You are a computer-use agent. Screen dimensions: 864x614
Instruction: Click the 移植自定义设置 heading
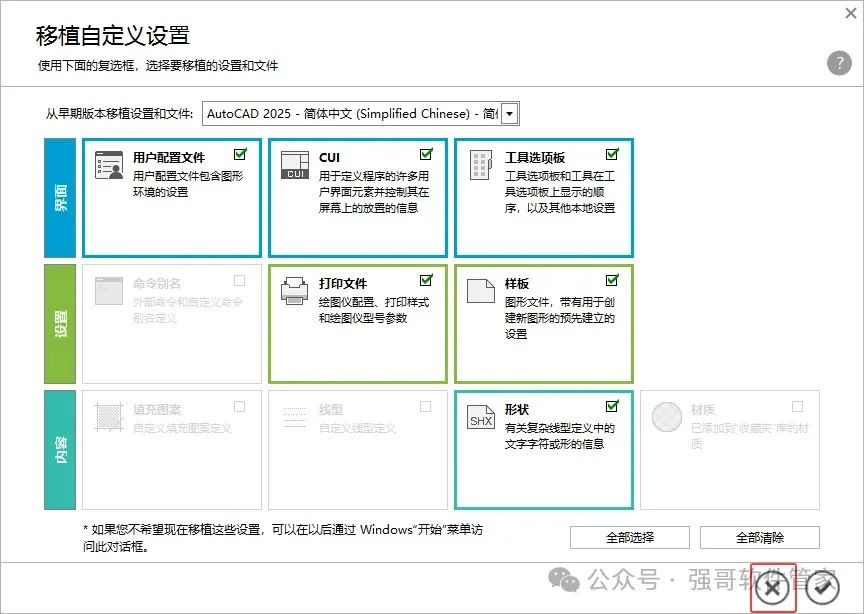click(x=113, y=35)
